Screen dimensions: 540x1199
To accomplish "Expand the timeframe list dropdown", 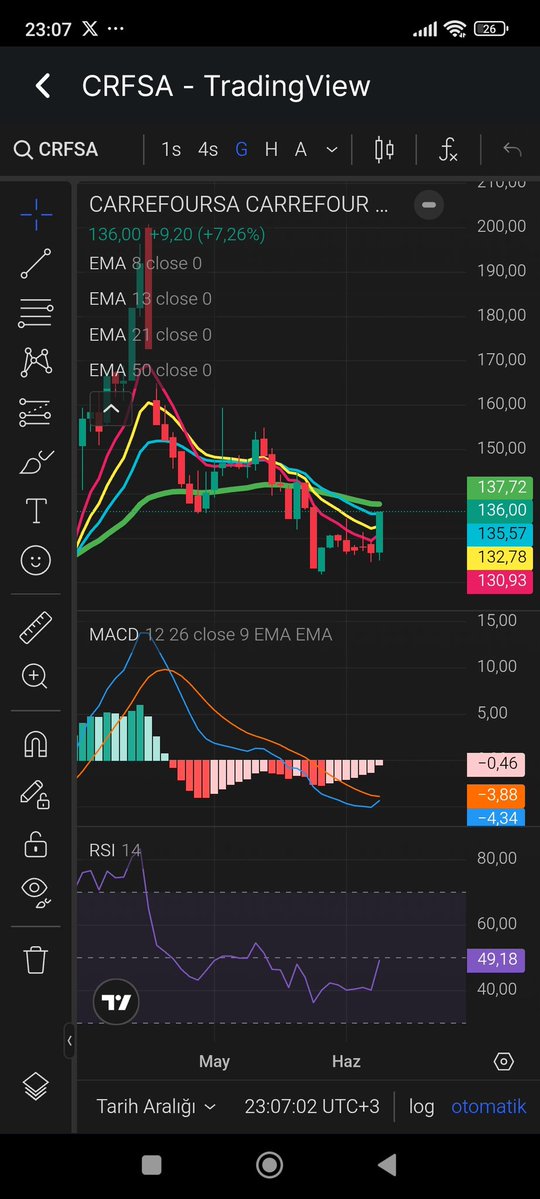I will point(332,150).
